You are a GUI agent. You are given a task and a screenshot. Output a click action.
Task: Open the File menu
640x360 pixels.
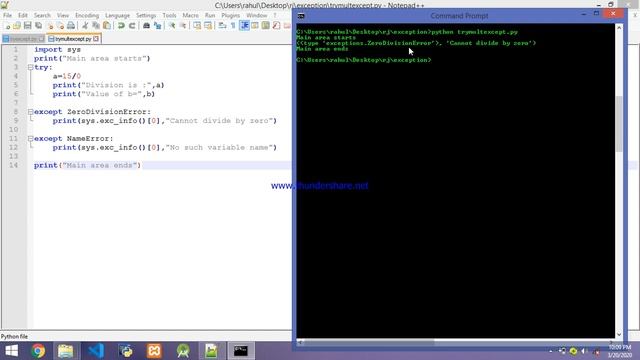7,15
